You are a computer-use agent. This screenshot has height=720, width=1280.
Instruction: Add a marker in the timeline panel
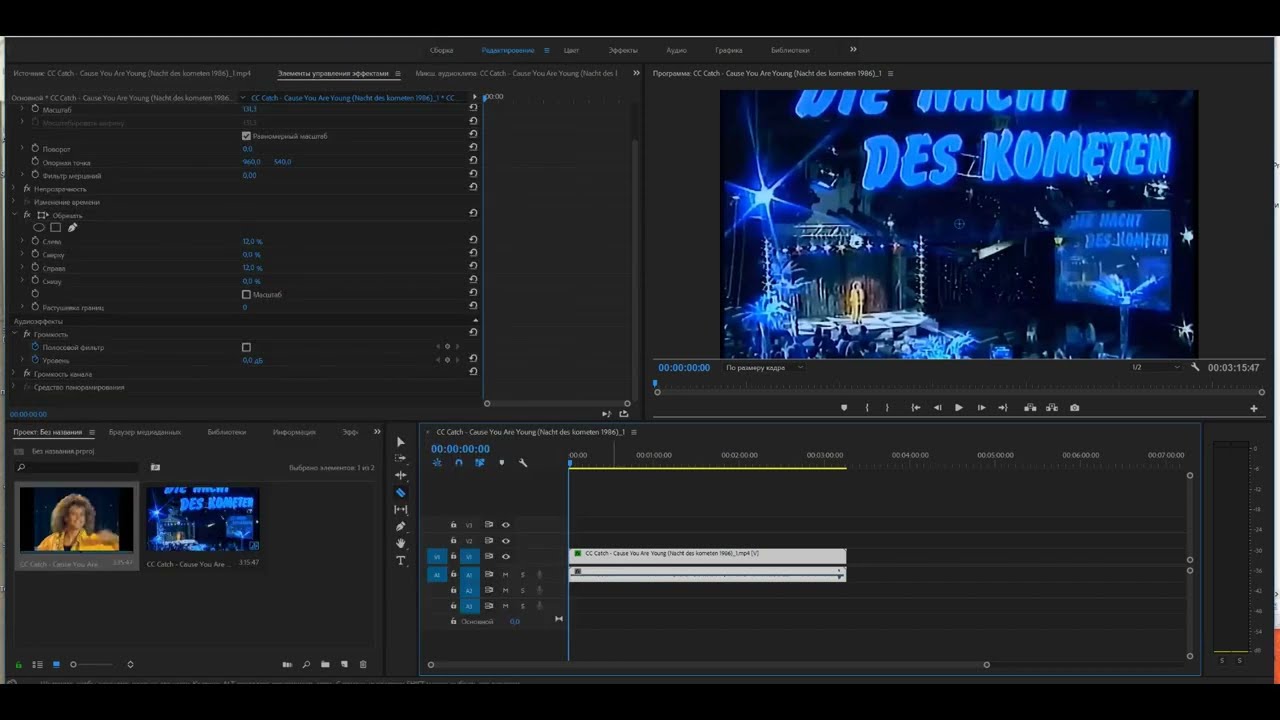501,463
